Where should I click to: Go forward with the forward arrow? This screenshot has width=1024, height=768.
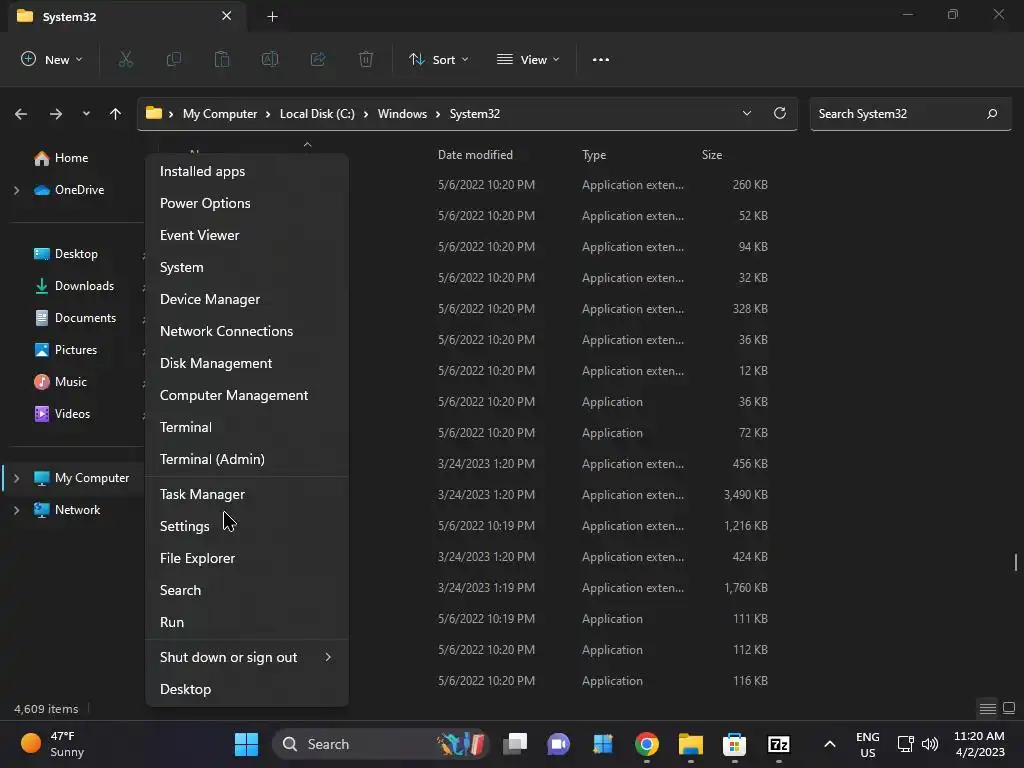coord(56,114)
